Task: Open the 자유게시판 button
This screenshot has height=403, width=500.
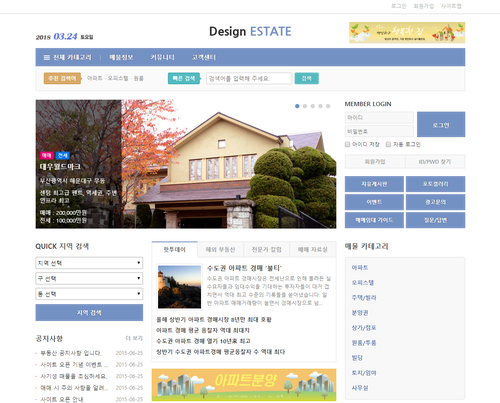Action: (374, 184)
